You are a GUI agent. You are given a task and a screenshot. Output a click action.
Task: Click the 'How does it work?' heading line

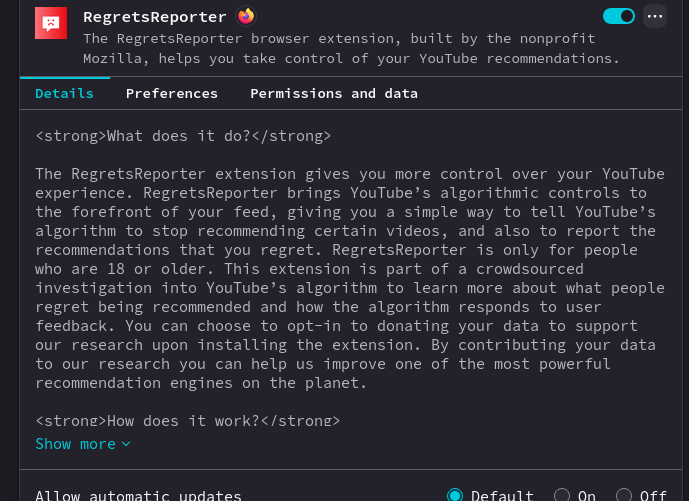187,421
